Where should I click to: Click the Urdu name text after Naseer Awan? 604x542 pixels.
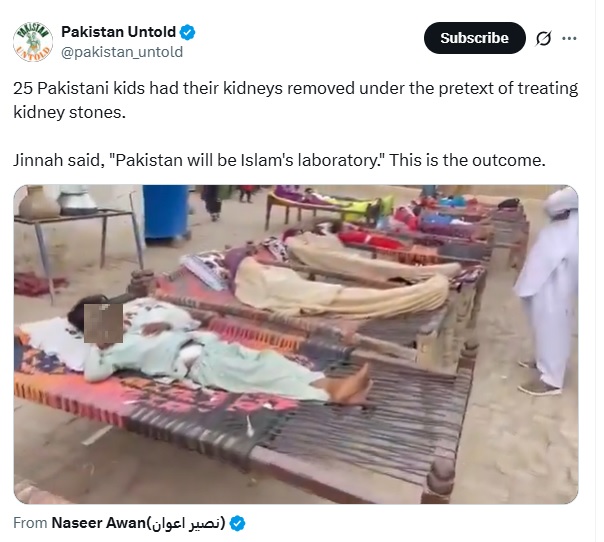pyautogui.click(x=186, y=524)
